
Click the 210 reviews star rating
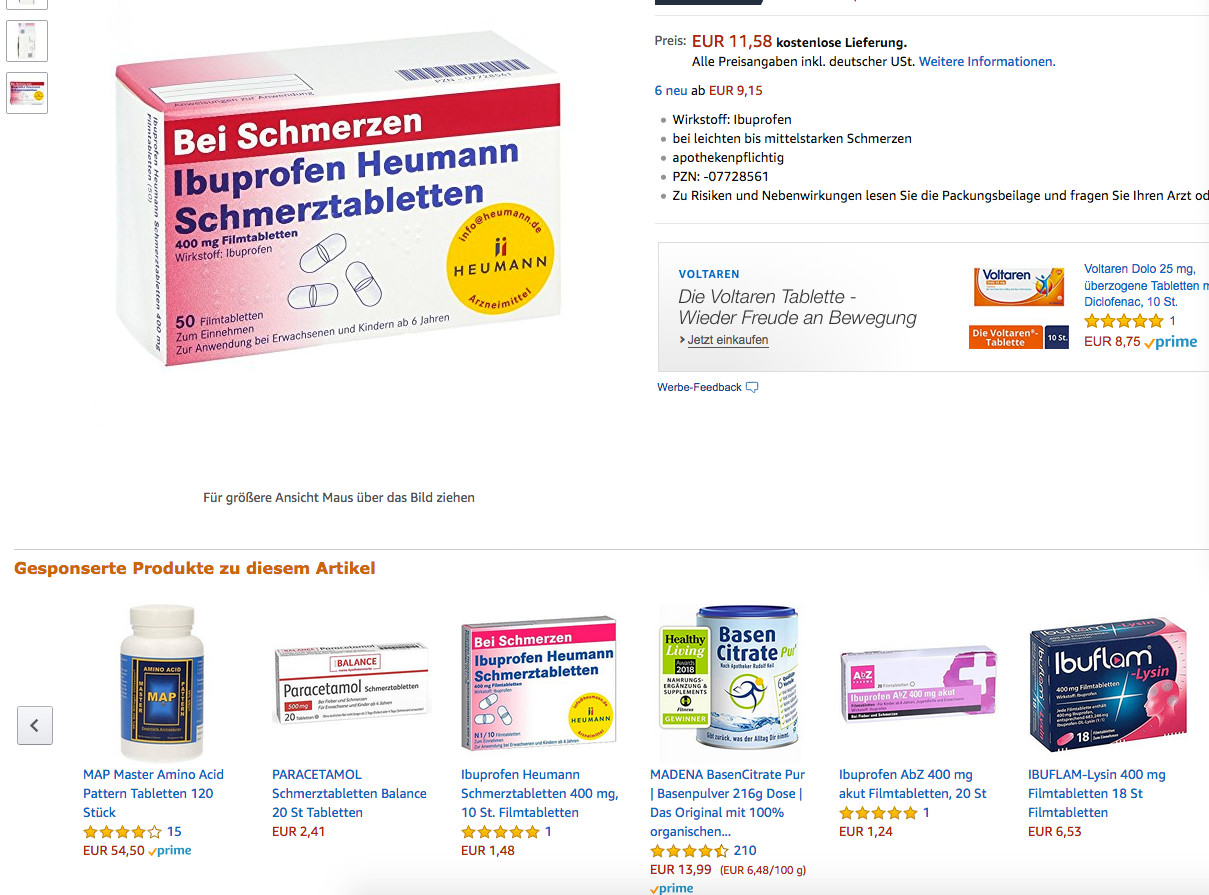tap(689, 851)
